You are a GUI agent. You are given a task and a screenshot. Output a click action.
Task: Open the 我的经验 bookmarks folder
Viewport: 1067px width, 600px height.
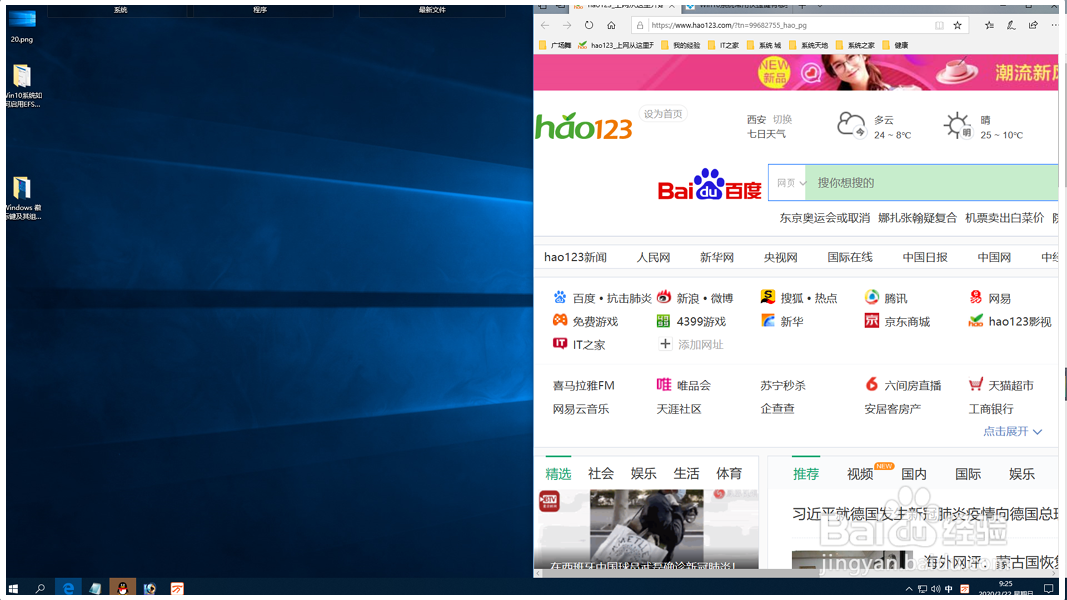click(x=680, y=46)
